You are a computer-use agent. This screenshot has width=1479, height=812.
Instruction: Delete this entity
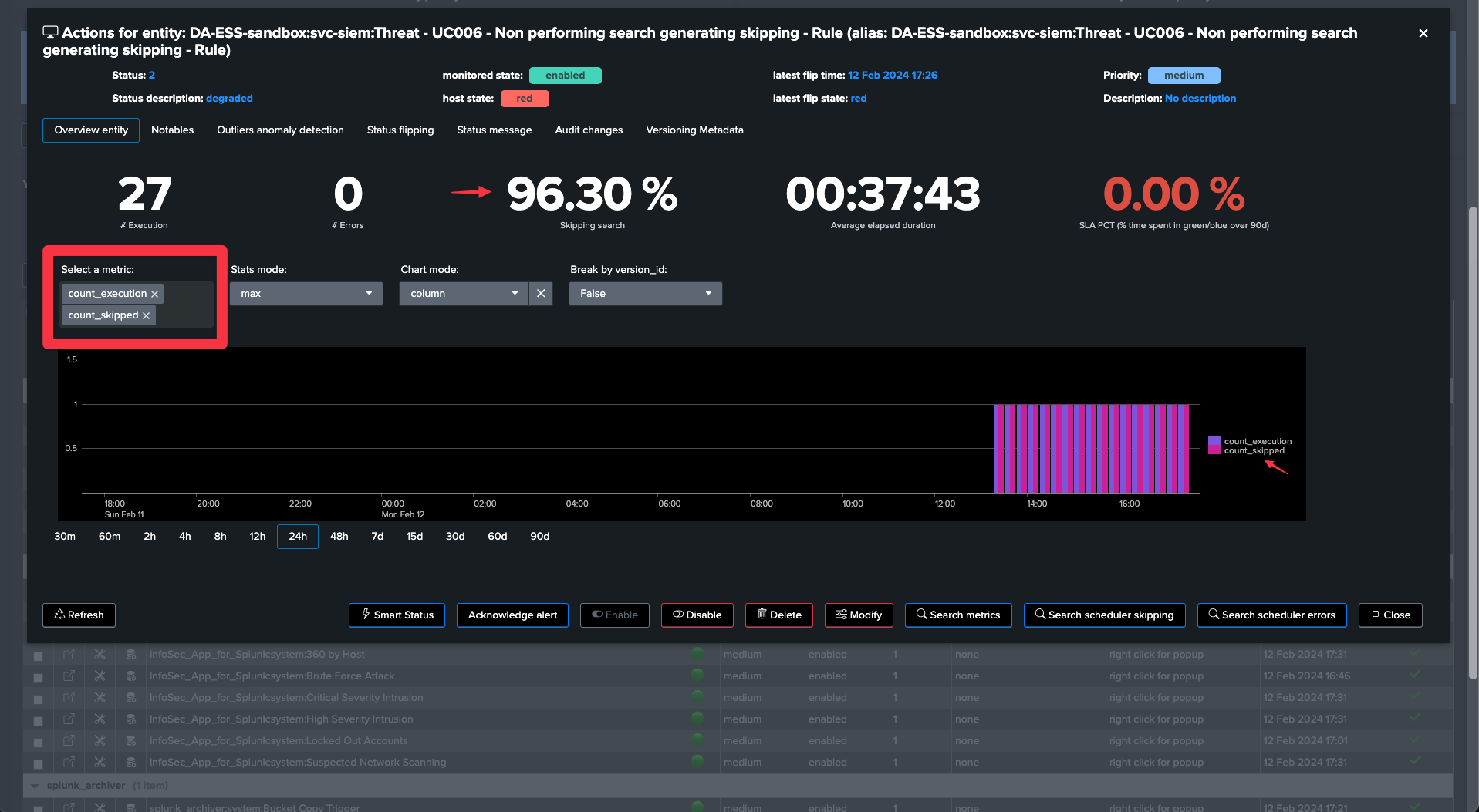(778, 615)
